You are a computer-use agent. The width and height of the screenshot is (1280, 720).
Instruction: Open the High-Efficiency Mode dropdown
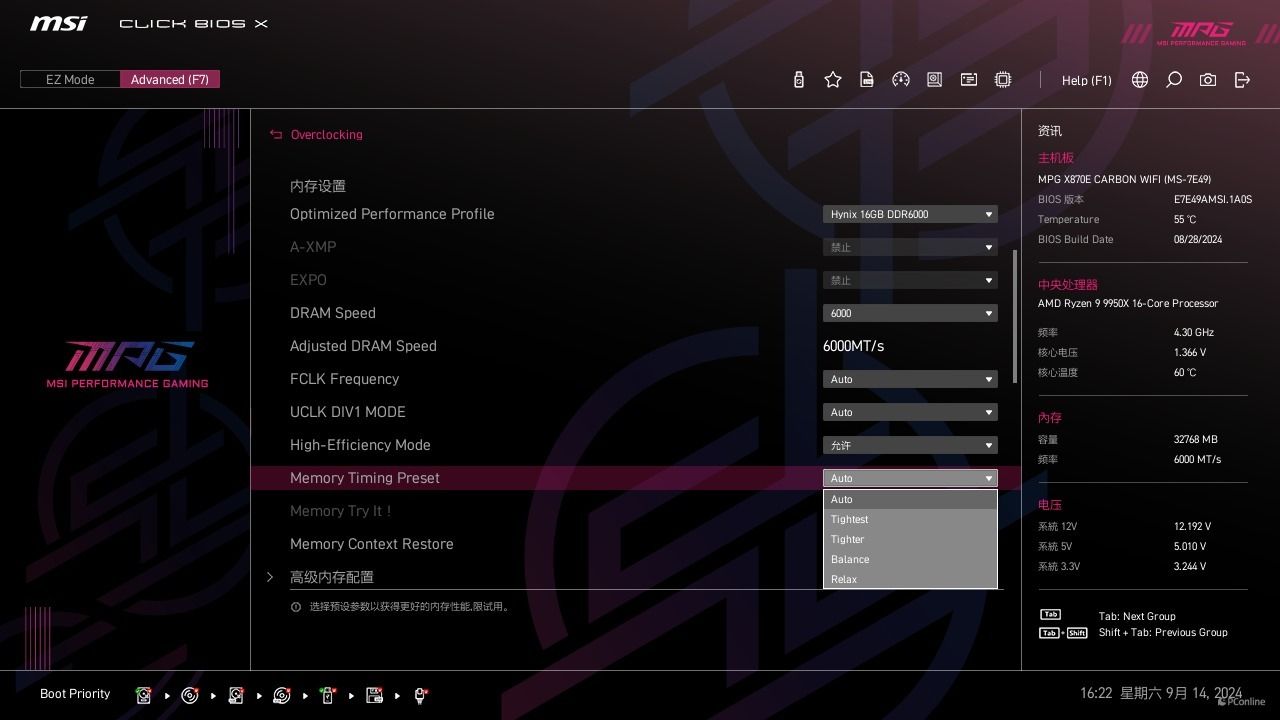point(910,445)
